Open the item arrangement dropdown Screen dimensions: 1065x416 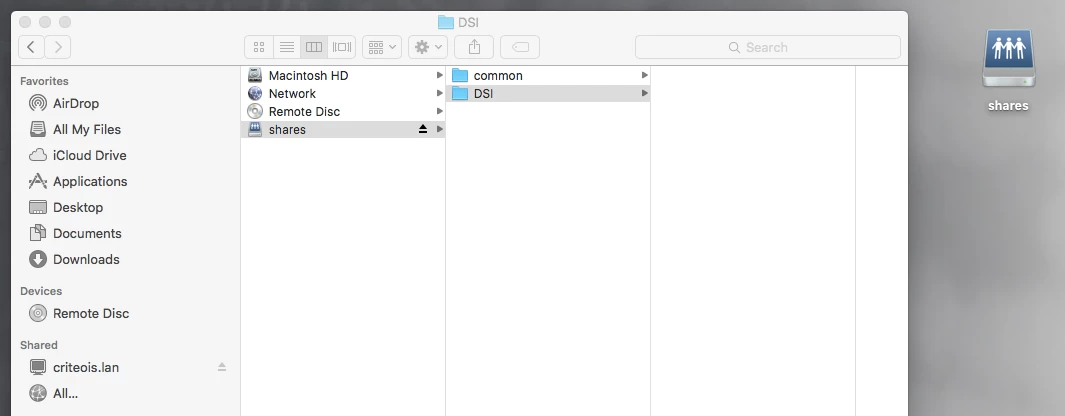382,47
